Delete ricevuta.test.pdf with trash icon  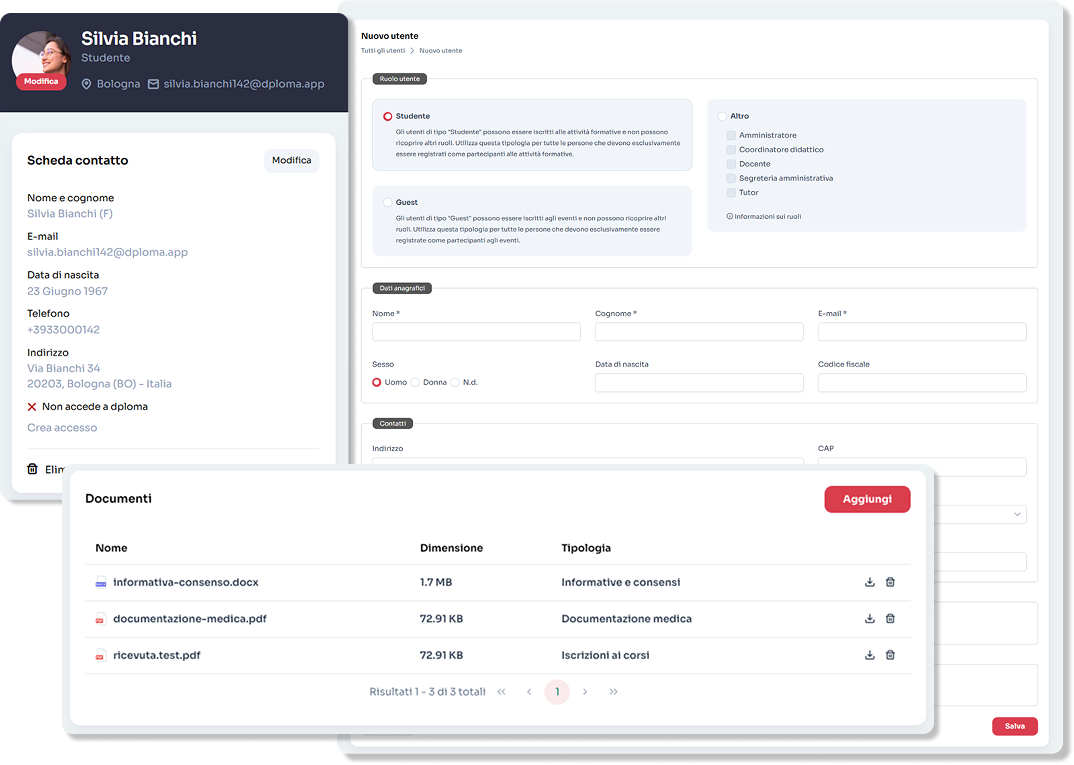coord(890,655)
